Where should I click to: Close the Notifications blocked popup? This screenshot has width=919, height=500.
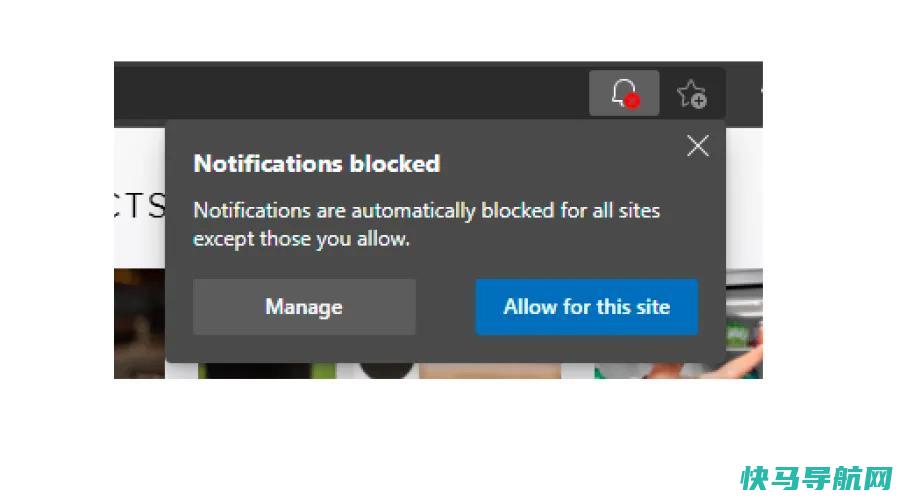coord(697,145)
